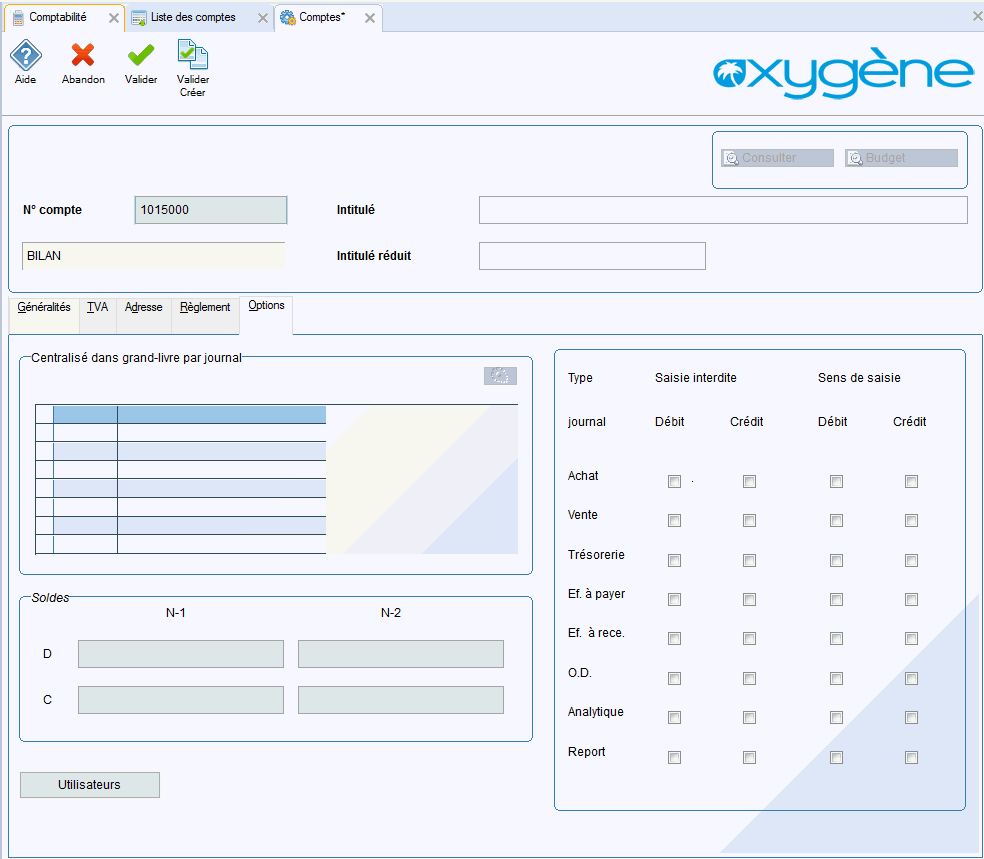Click into the Intitulé text field

tap(722, 210)
